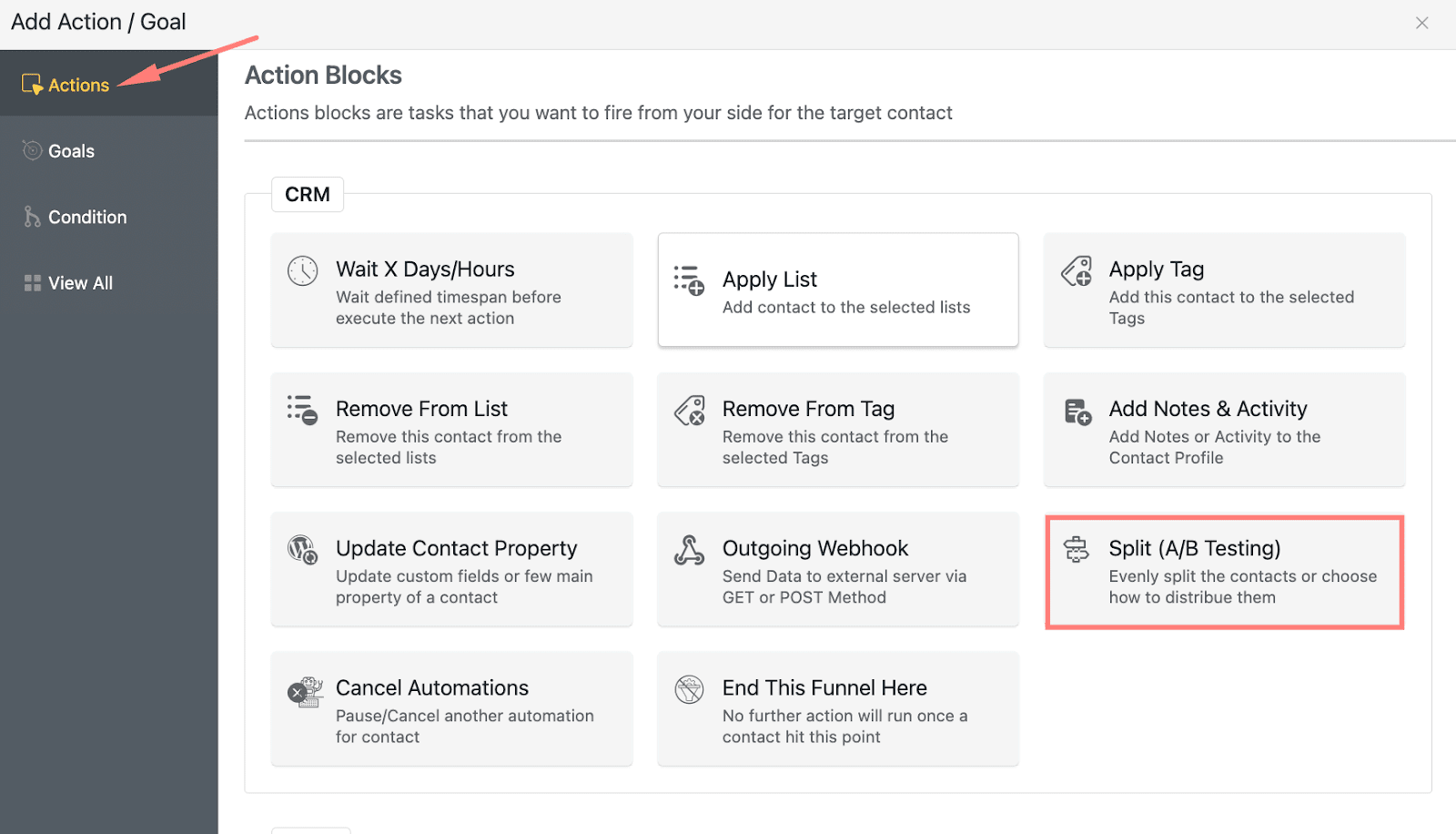Click the Remove From List icon
1456x834 pixels.
point(302,410)
